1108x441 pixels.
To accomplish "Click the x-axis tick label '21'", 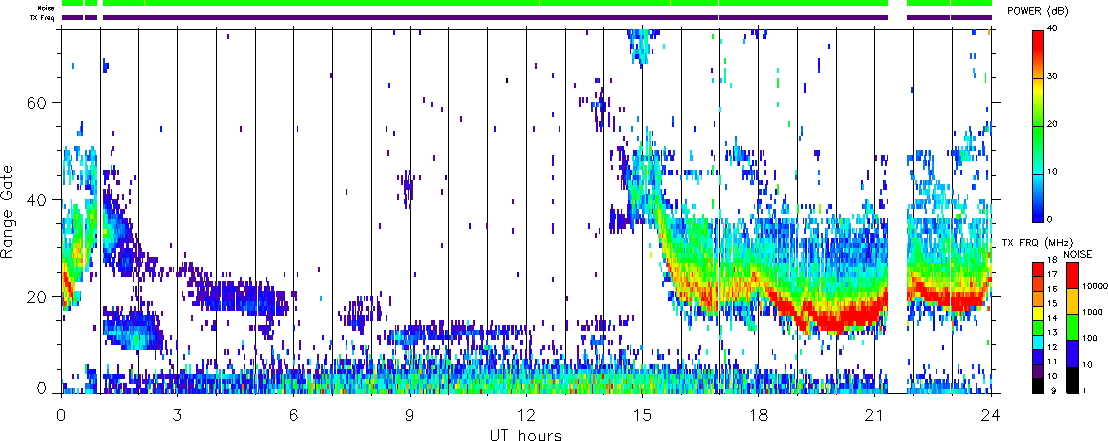I will pyautogui.click(x=874, y=413).
